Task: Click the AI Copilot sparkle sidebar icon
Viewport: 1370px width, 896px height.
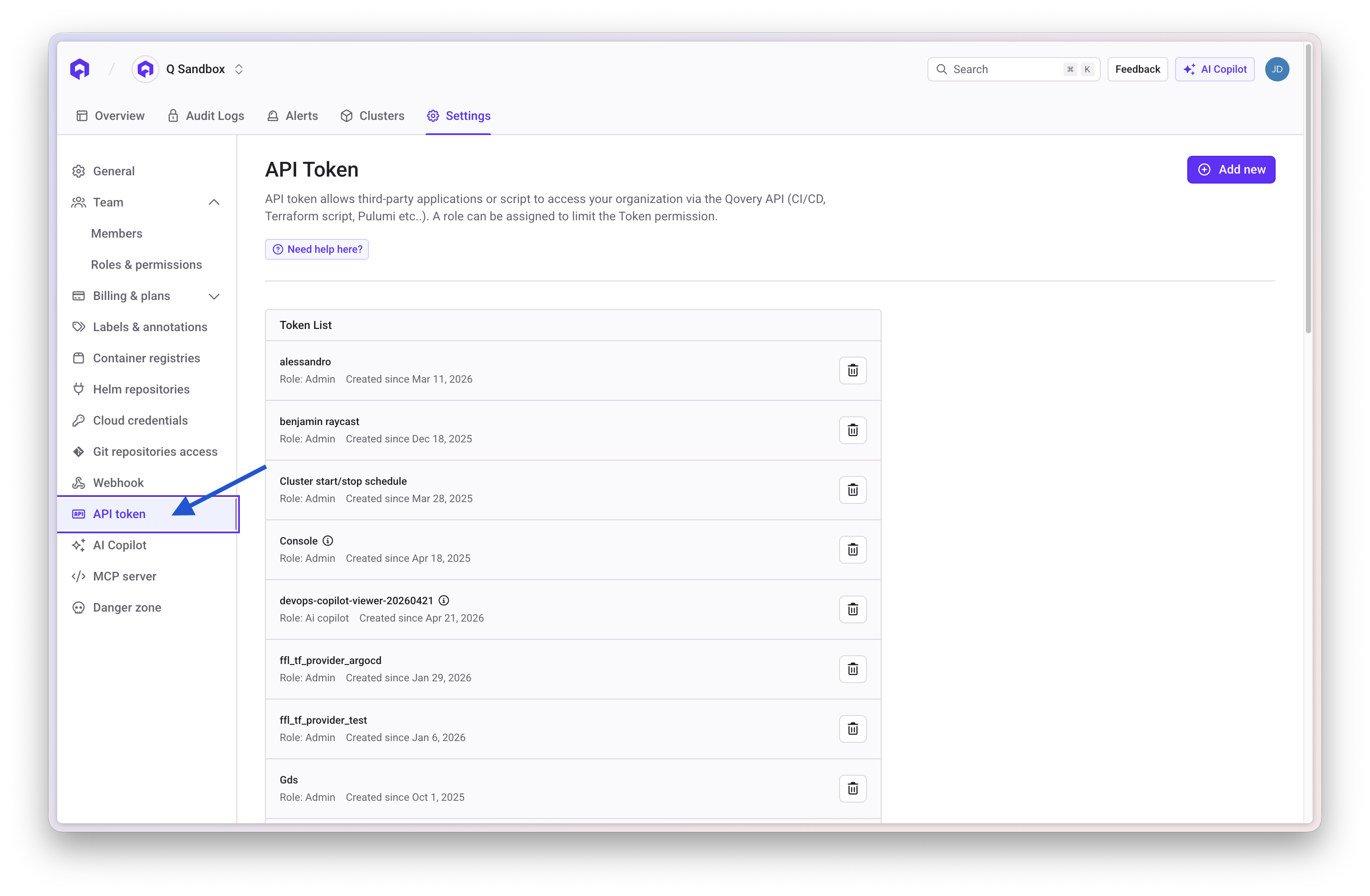Action: [x=78, y=545]
